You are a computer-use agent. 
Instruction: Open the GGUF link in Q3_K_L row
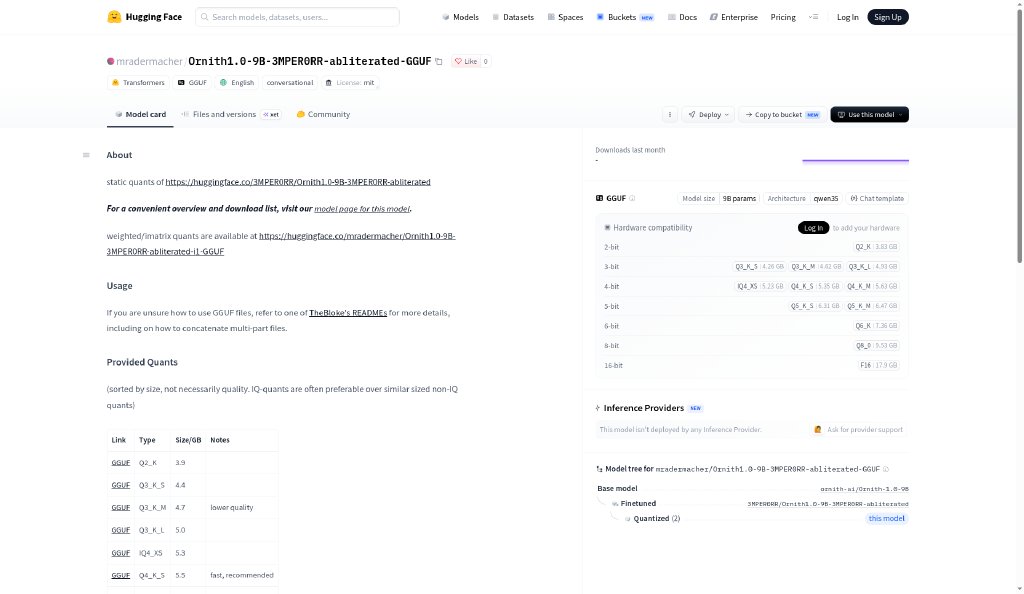pyautogui.click(x=121, y=530)
